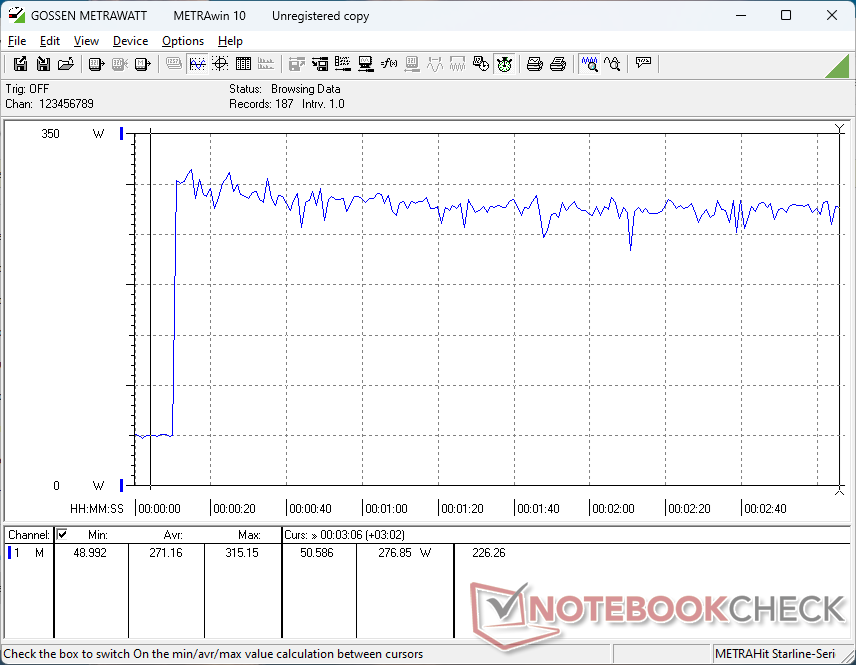Click the top blue Y-axis marker at 350

point(122,134)
